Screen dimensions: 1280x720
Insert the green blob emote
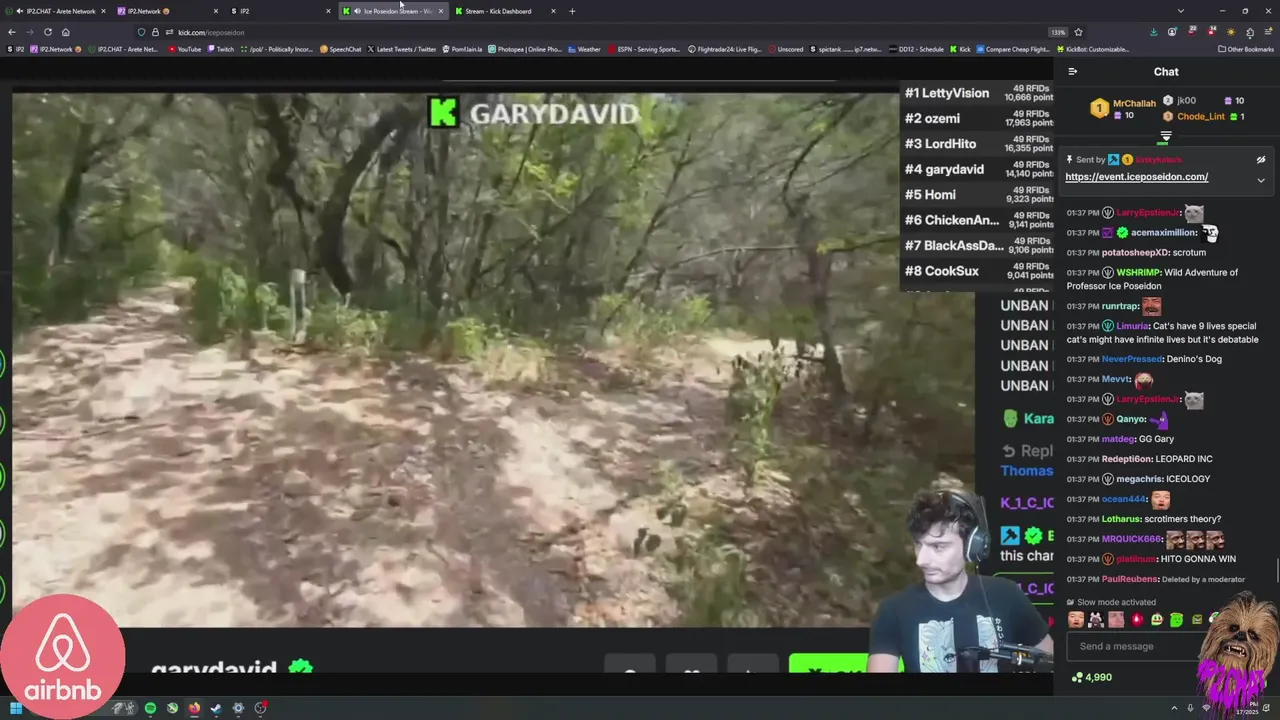click(x=1177, y=620)
